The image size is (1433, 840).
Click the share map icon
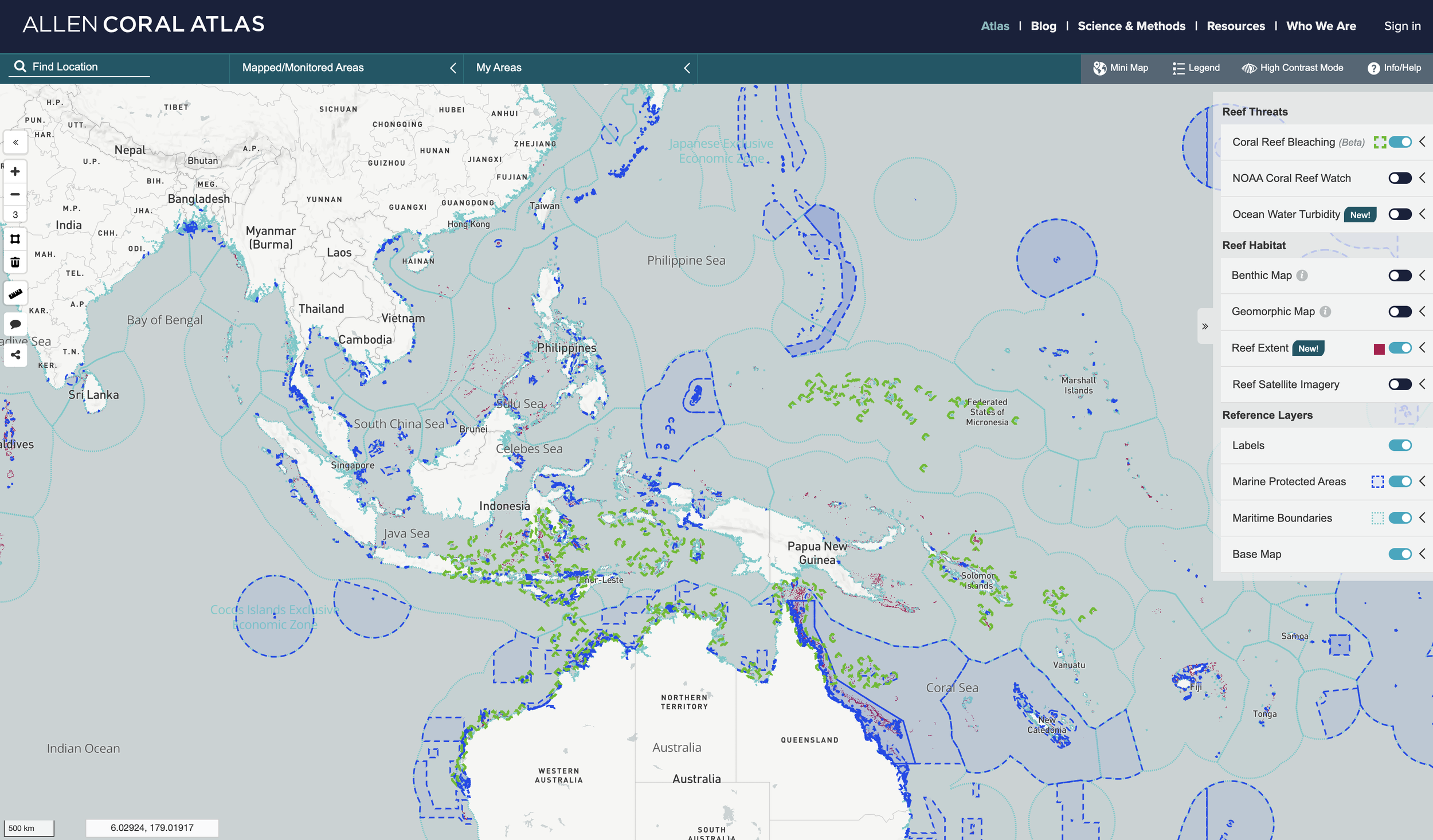pyautogui.click(x=15, y=355)
